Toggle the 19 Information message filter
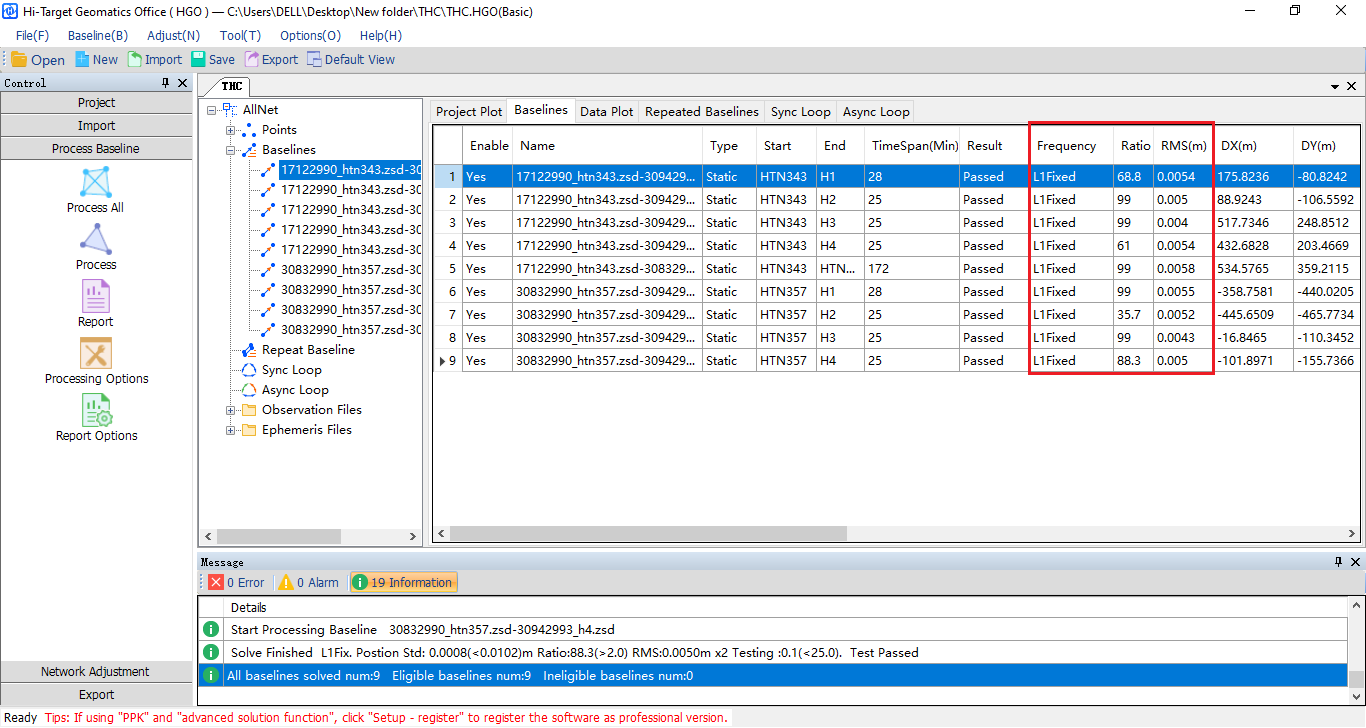Image resolution: width=1366 pixels, height=728 pixels. click(403, 582)
